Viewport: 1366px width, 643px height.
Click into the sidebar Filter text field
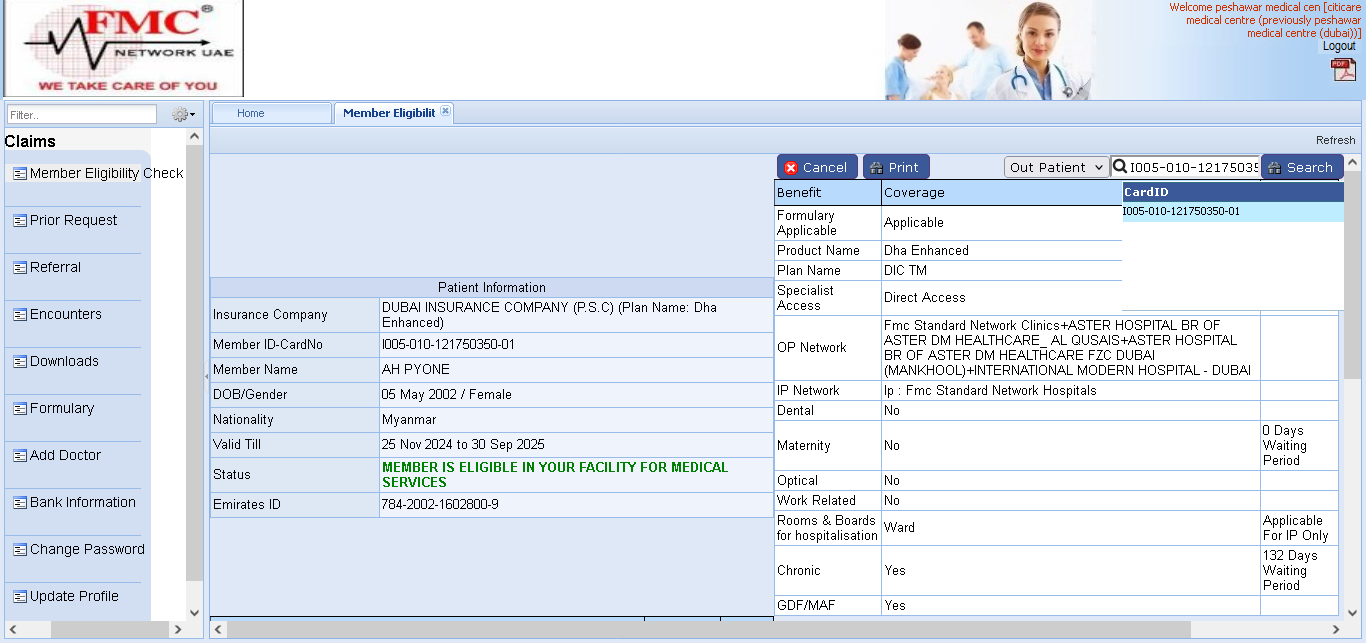coord(81,115)
